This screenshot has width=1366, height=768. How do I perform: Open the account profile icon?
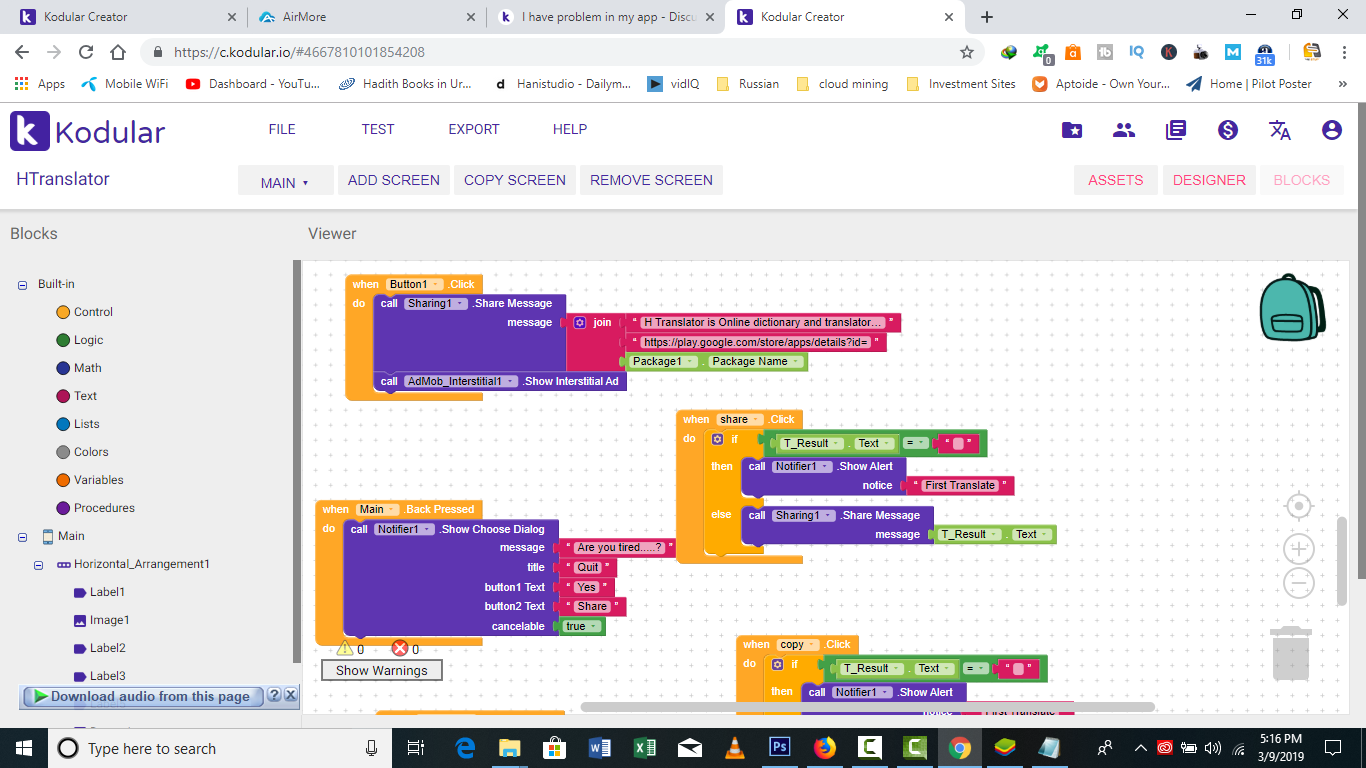[1331, 129]
